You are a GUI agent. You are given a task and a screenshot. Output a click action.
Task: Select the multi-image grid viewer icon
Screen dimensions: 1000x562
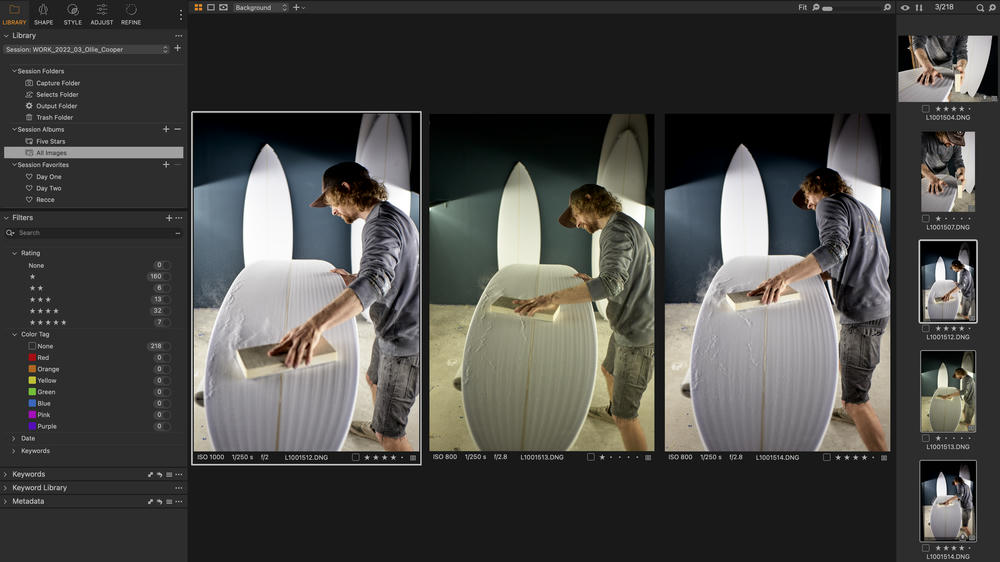pyautogui.click(x=198, y=7)
